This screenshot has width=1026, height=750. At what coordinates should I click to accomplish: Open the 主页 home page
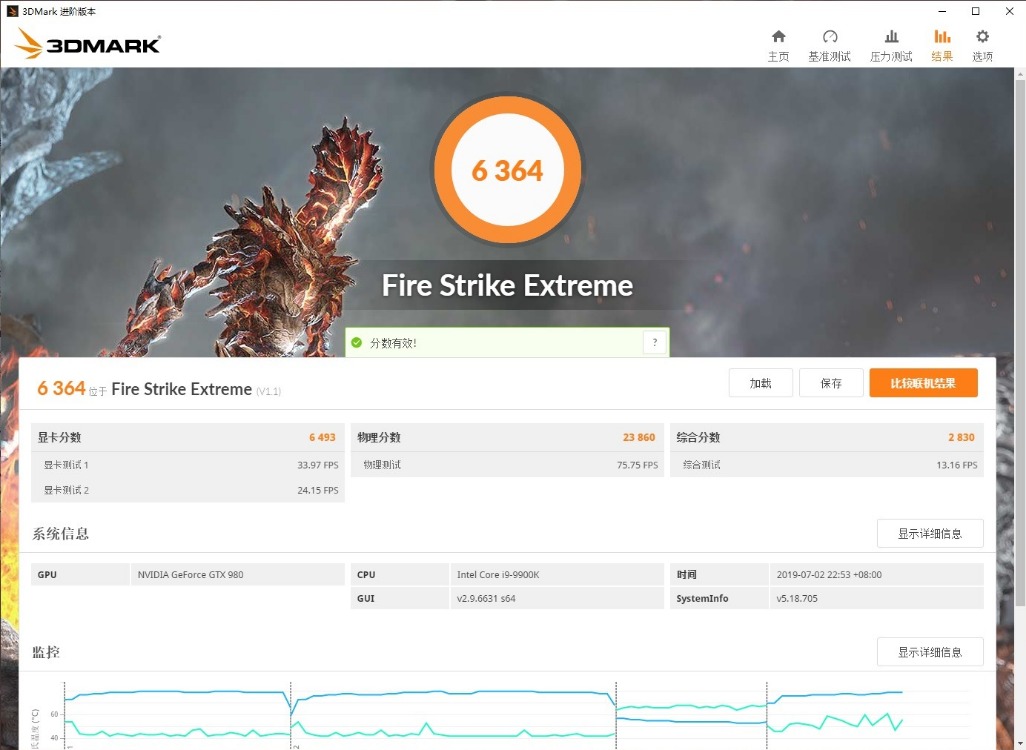[778, 46]
